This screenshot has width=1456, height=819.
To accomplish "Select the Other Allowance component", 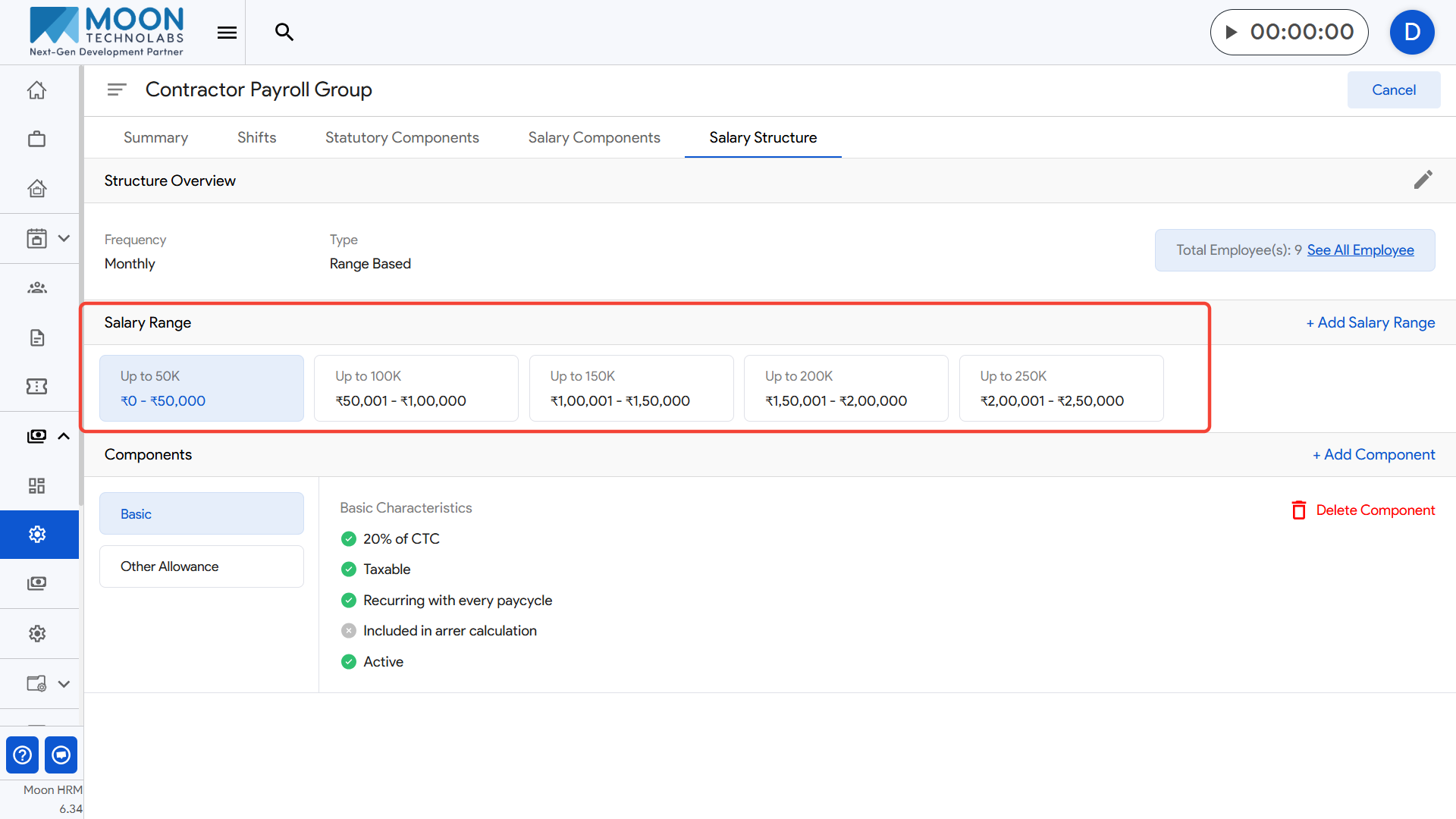I will click(201, 566).
